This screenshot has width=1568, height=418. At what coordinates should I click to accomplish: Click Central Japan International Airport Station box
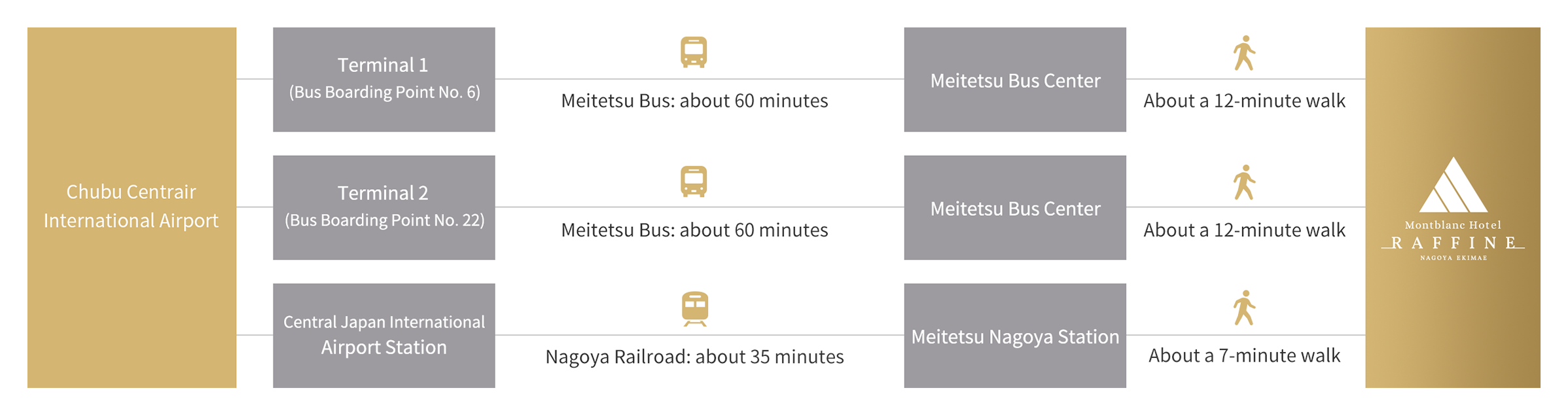pyautogui.click(x=383, y=335)
